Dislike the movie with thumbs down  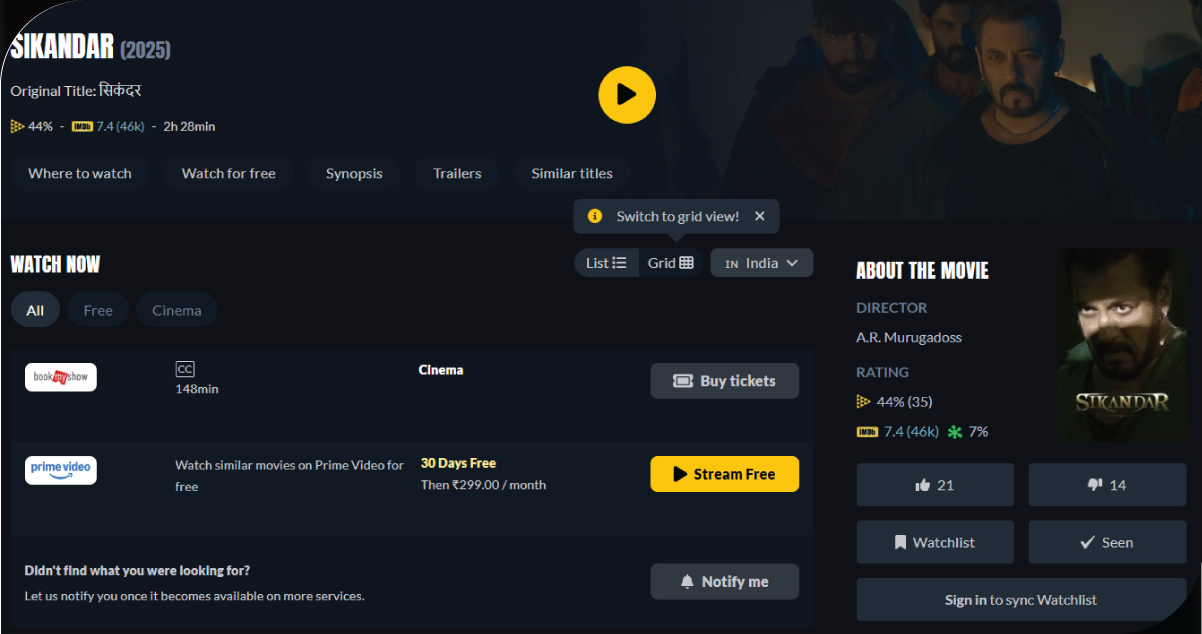click(x=1107, y=485)
